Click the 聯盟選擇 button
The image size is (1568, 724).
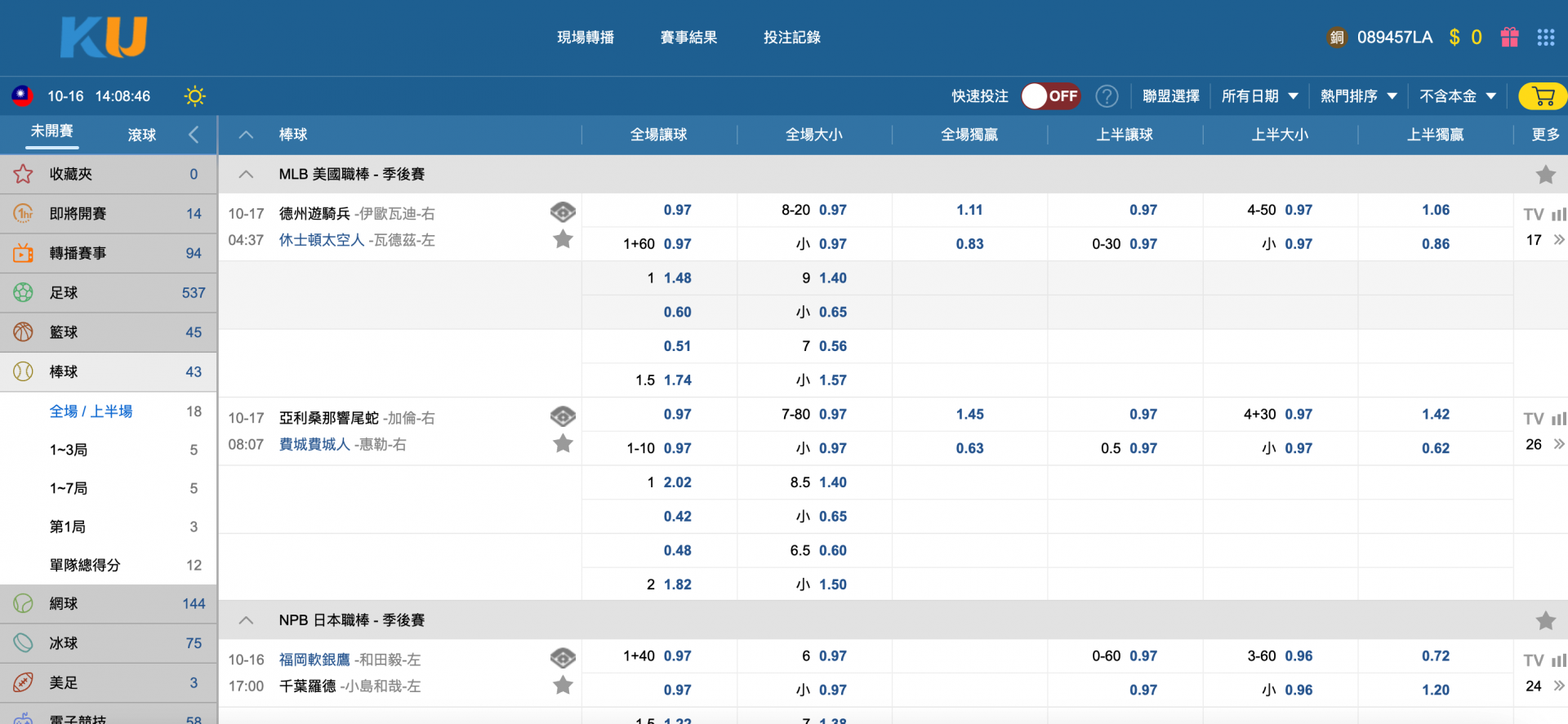tap(1170, 96)
